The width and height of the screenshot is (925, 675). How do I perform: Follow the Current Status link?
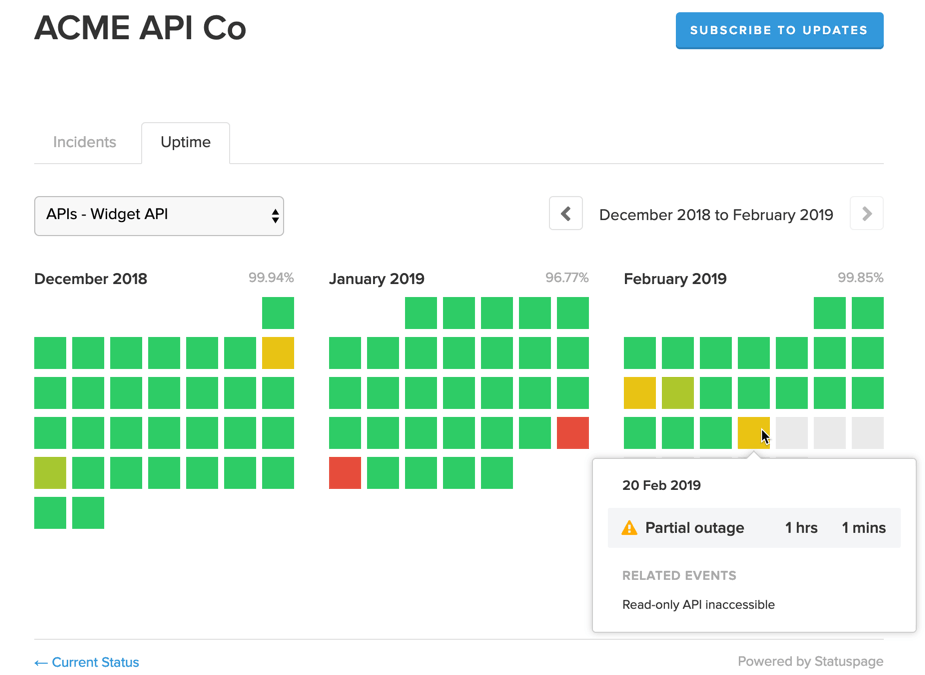point(87,662)
